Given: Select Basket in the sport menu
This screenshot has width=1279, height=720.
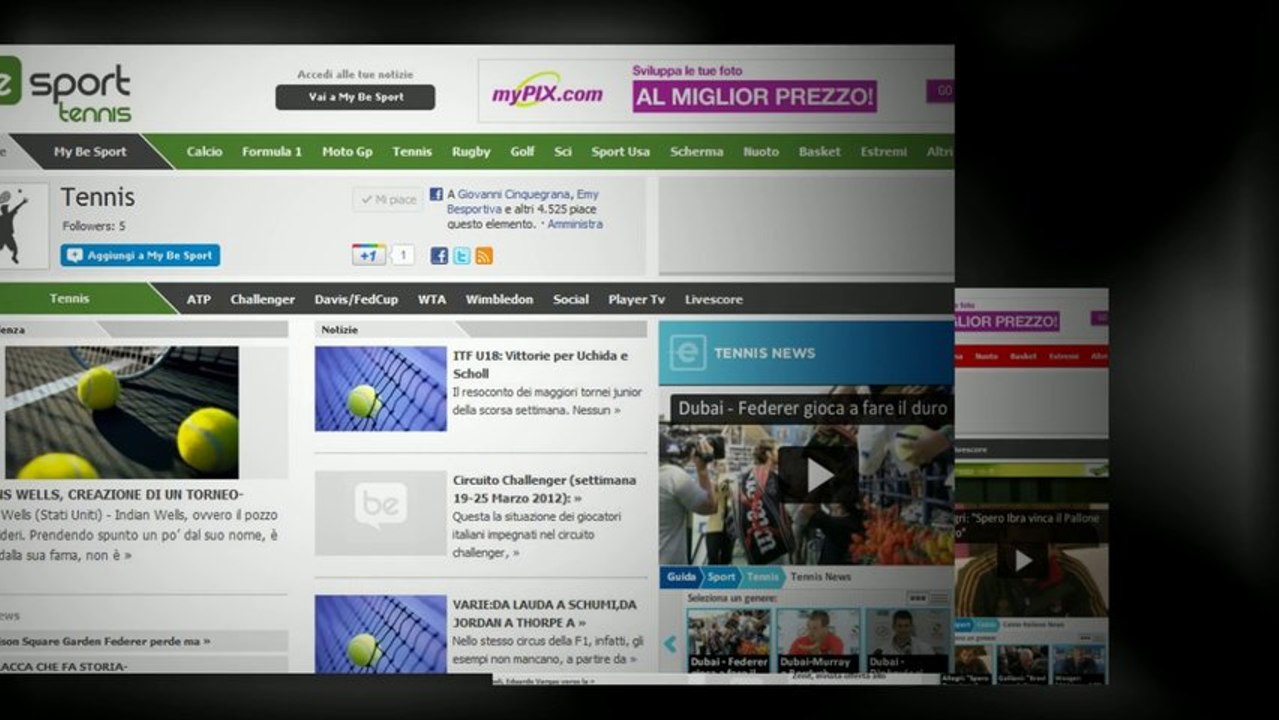Looking at the screenshot, I should (819, 152).
